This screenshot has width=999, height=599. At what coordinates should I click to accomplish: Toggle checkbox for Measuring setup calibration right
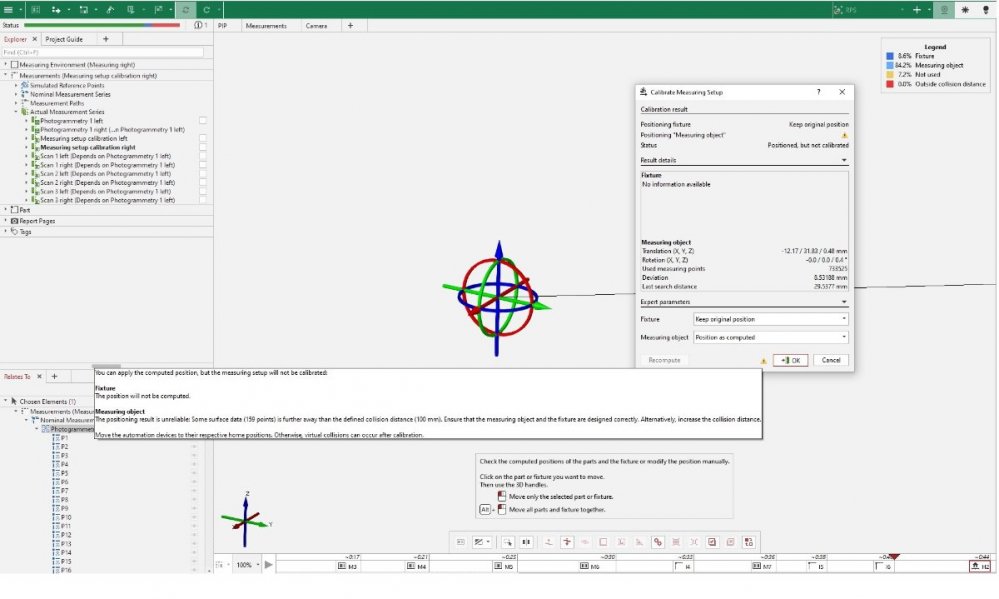tap(202, 147)
